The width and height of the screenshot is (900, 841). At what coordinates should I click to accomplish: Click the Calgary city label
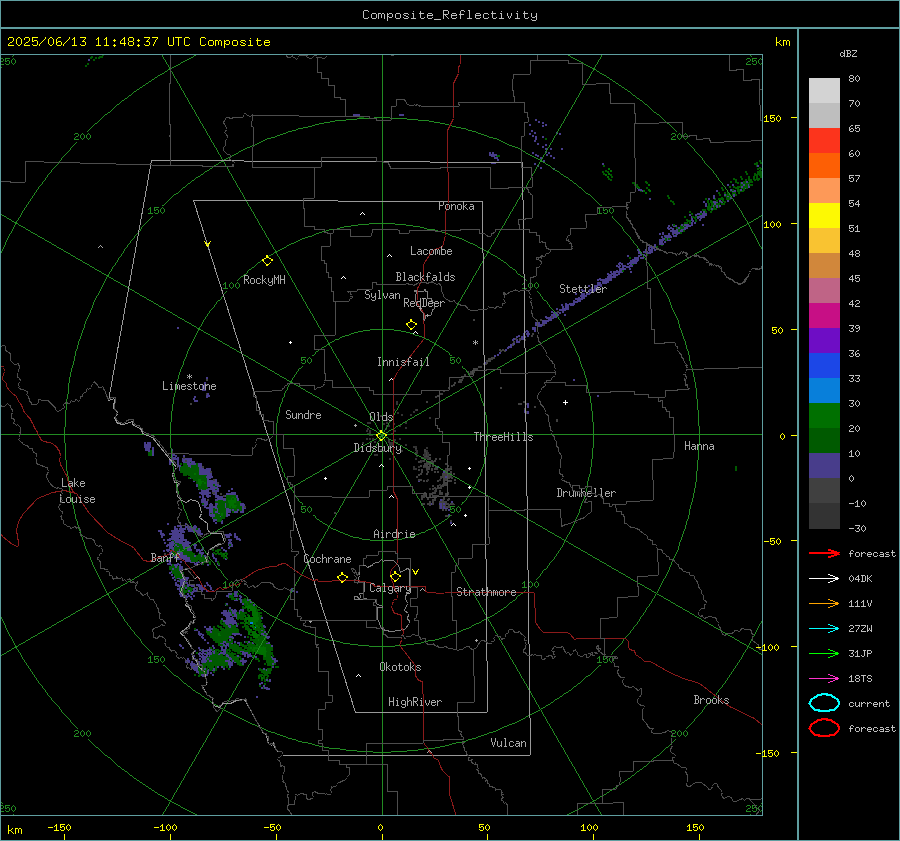(390, 588)
